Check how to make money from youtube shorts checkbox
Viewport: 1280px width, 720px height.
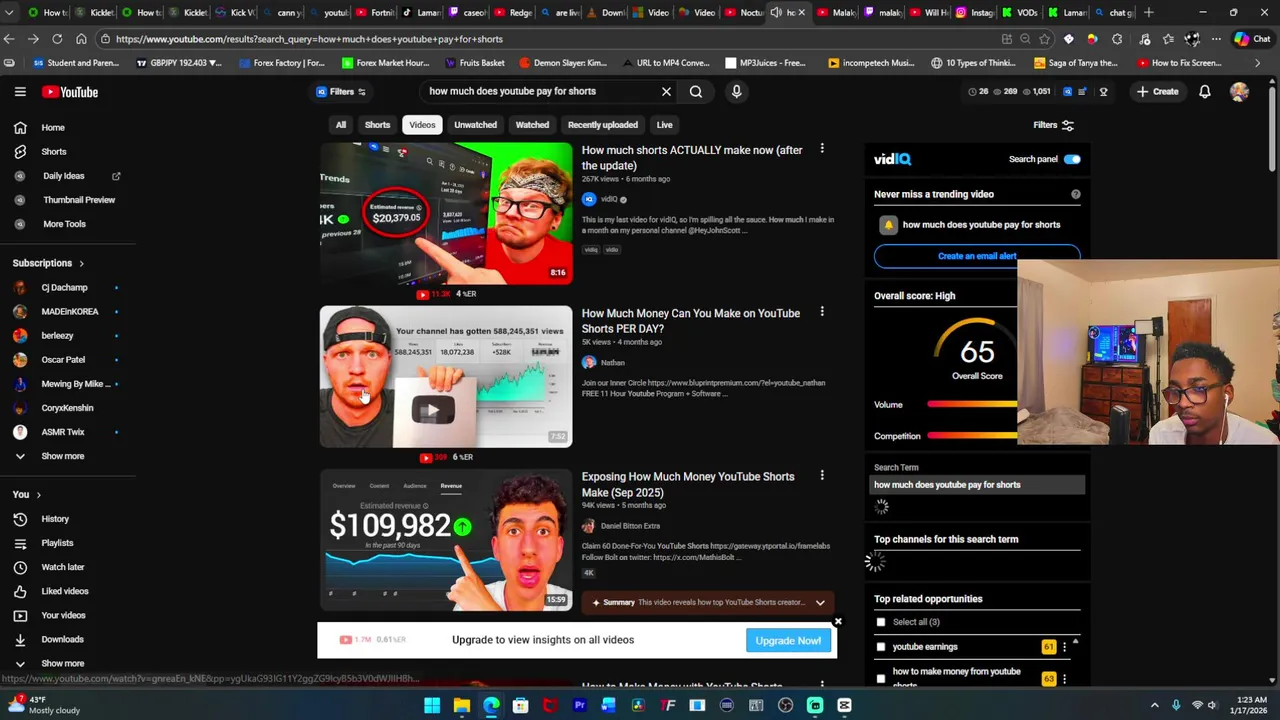[x=881, y=678]
